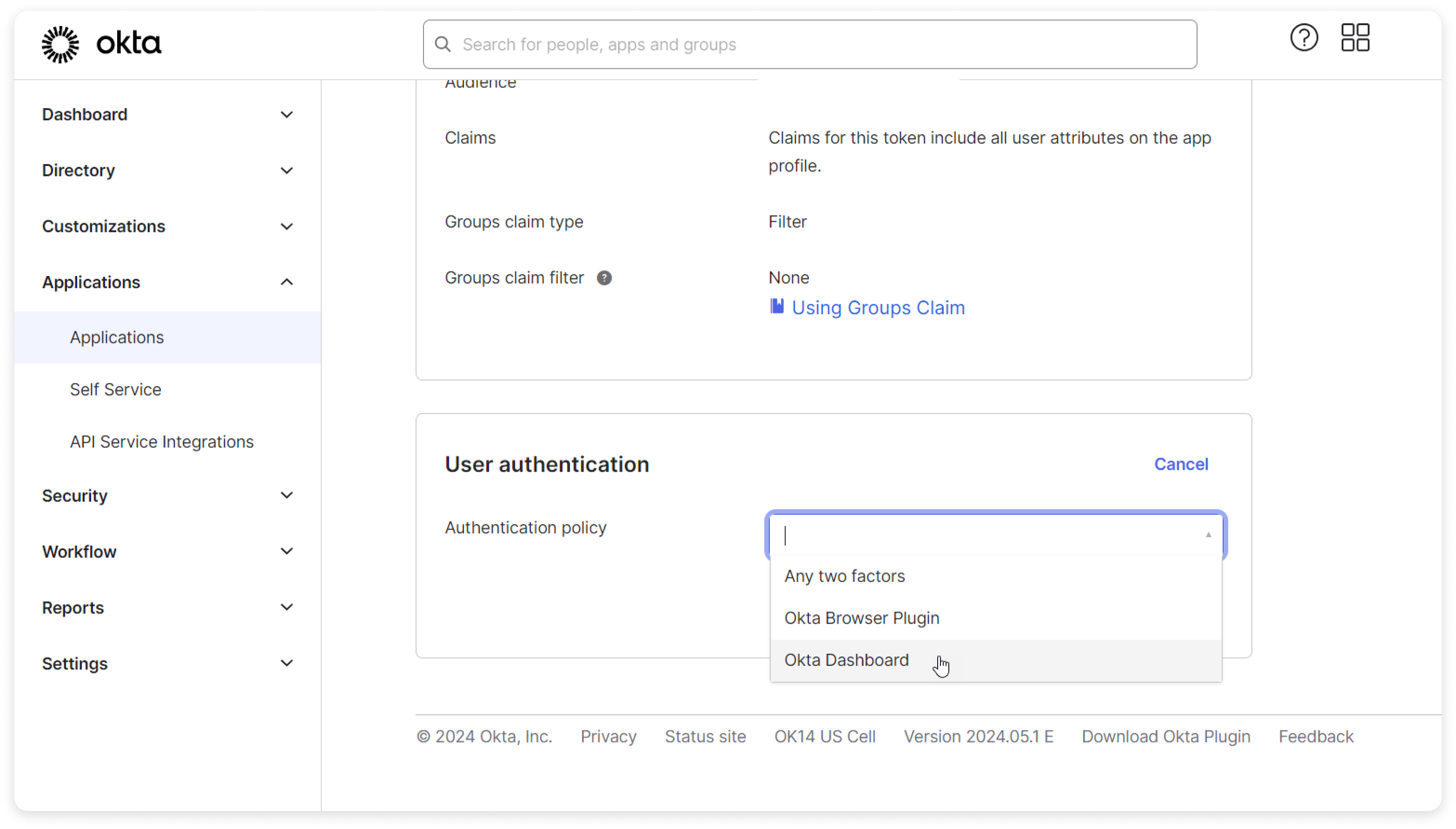The image size is (1456, 829).
Task: Expand the Customizations menu chevron
Action: pos(287,226)
